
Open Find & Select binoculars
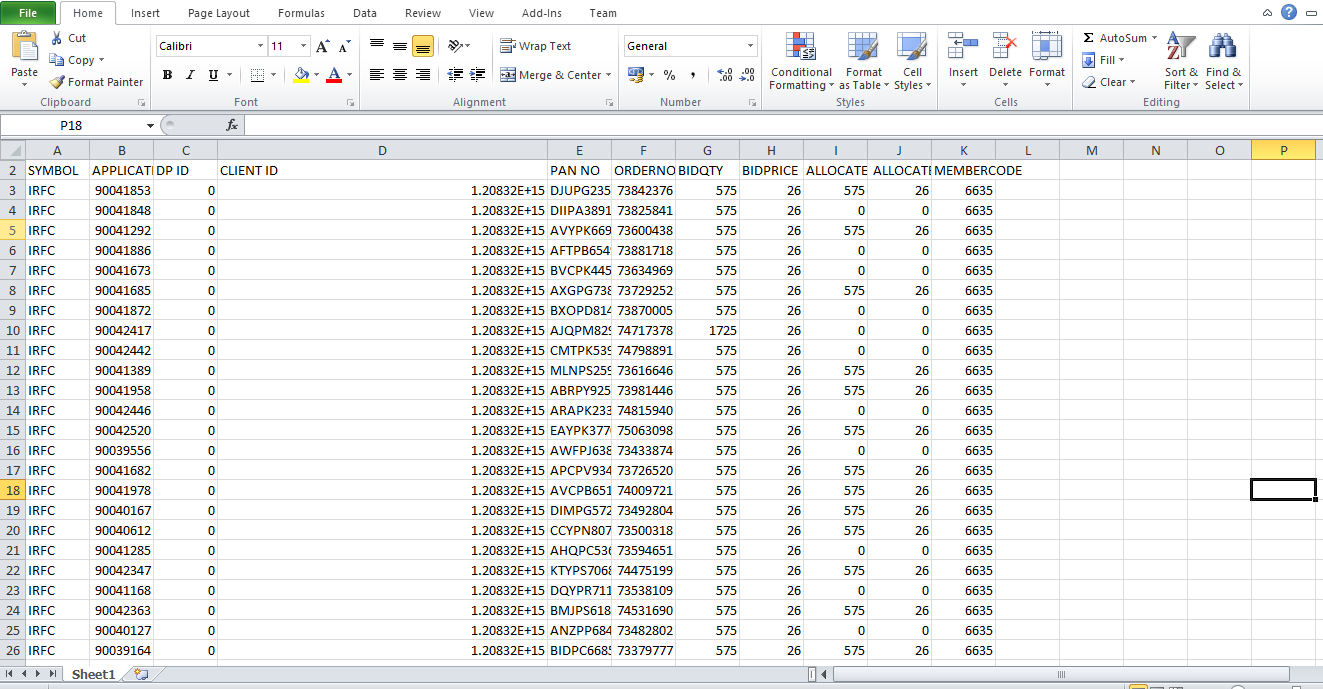(1223, 61)
